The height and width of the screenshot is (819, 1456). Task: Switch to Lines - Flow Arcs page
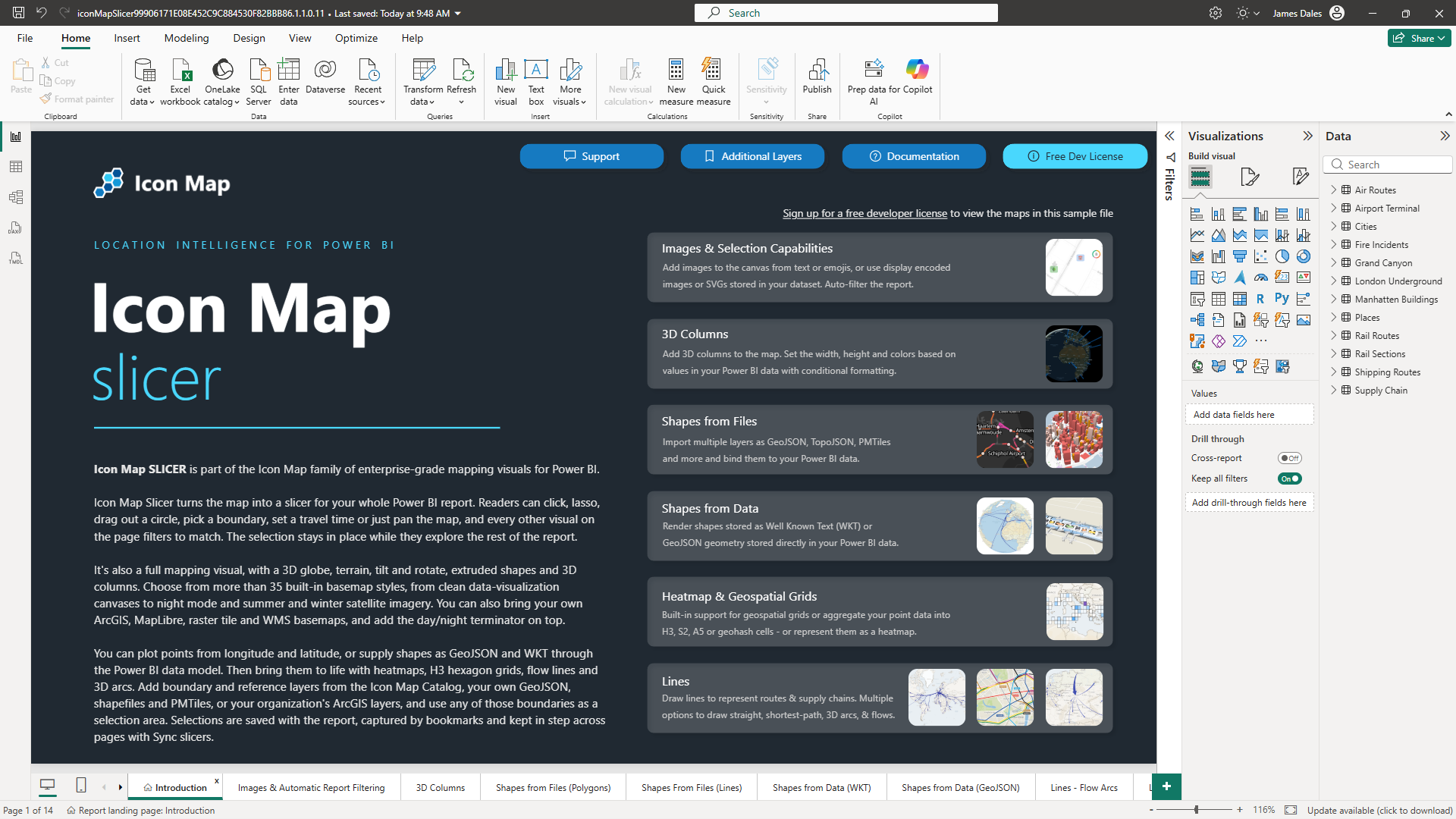pos(1084,787)
